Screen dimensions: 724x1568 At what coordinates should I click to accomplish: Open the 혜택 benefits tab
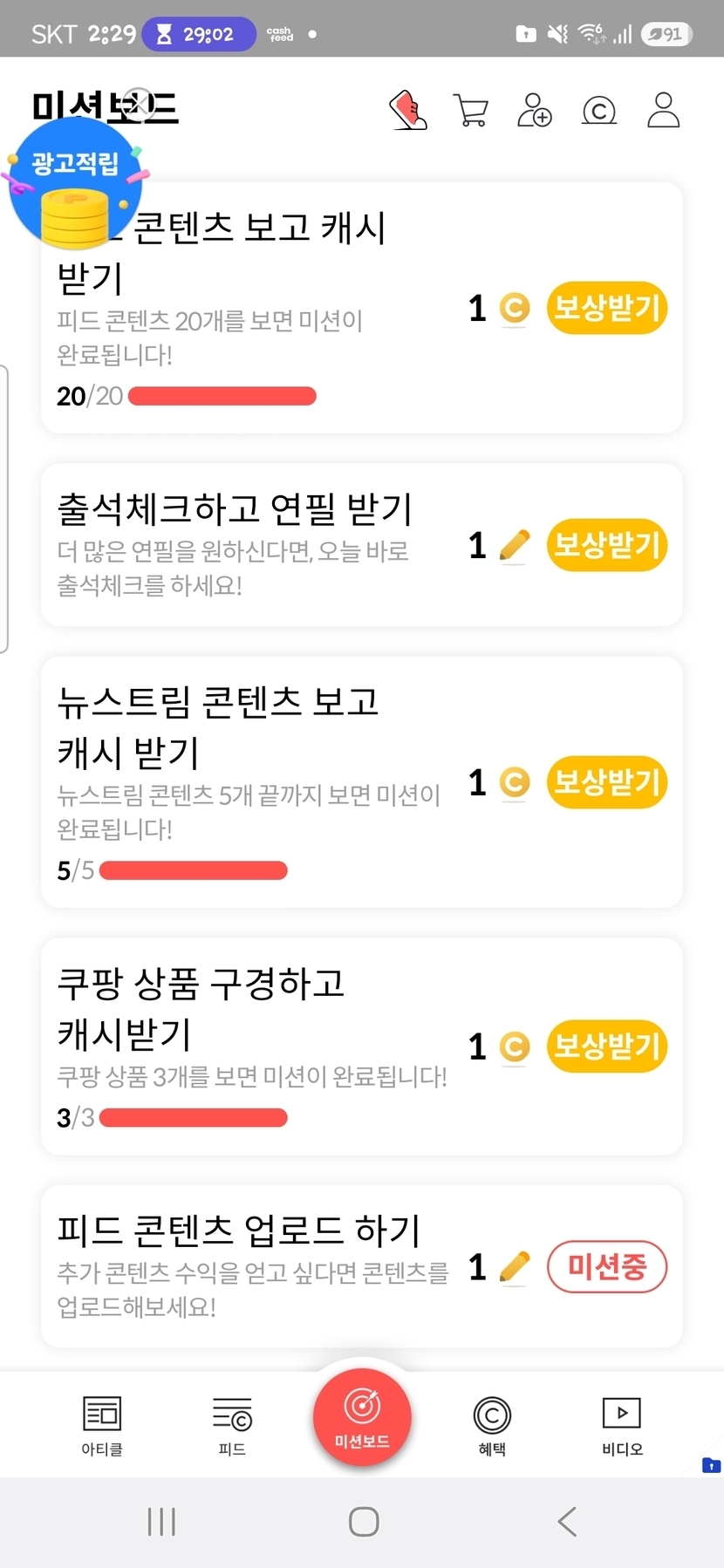point(492,1423)
